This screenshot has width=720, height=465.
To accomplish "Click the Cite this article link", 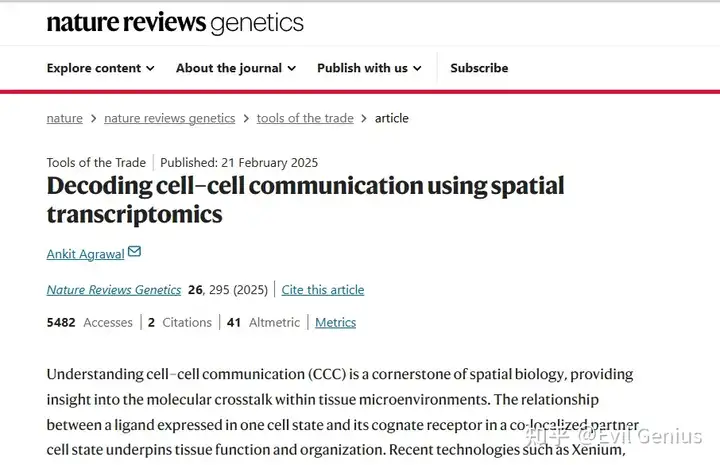I will coord(323,290).
